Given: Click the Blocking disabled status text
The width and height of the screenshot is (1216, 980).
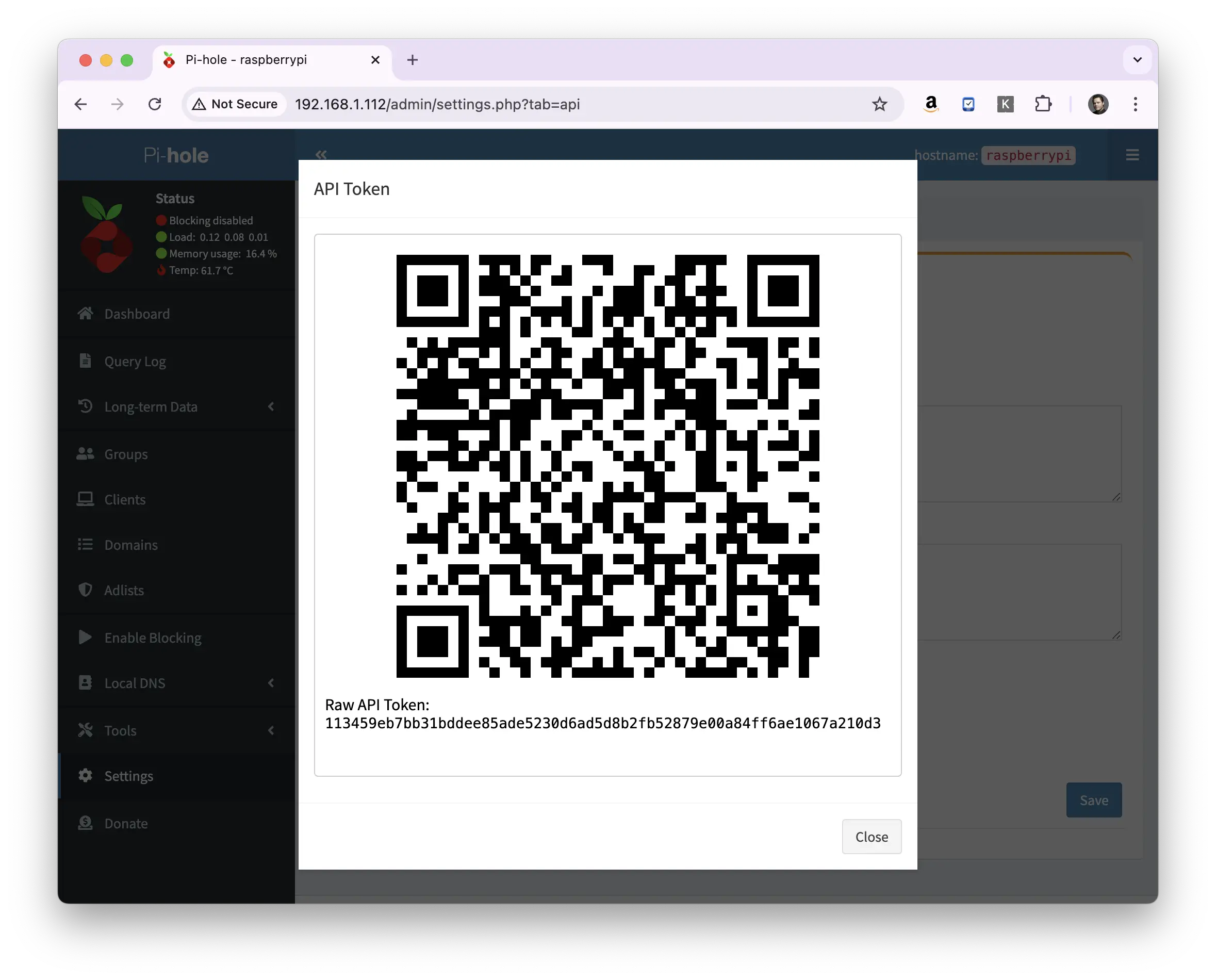Looking at the screenshot, I should point(211,220).
